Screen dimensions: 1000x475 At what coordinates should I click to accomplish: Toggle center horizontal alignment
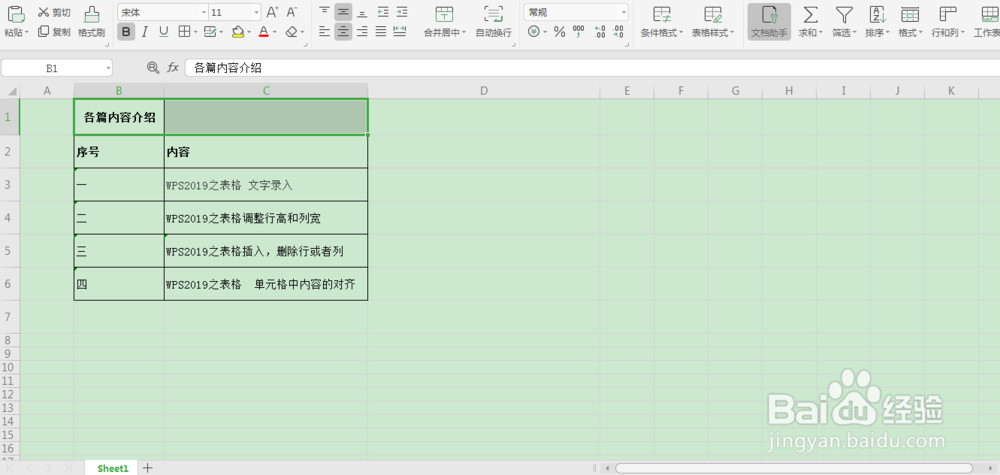coord(343,32)
